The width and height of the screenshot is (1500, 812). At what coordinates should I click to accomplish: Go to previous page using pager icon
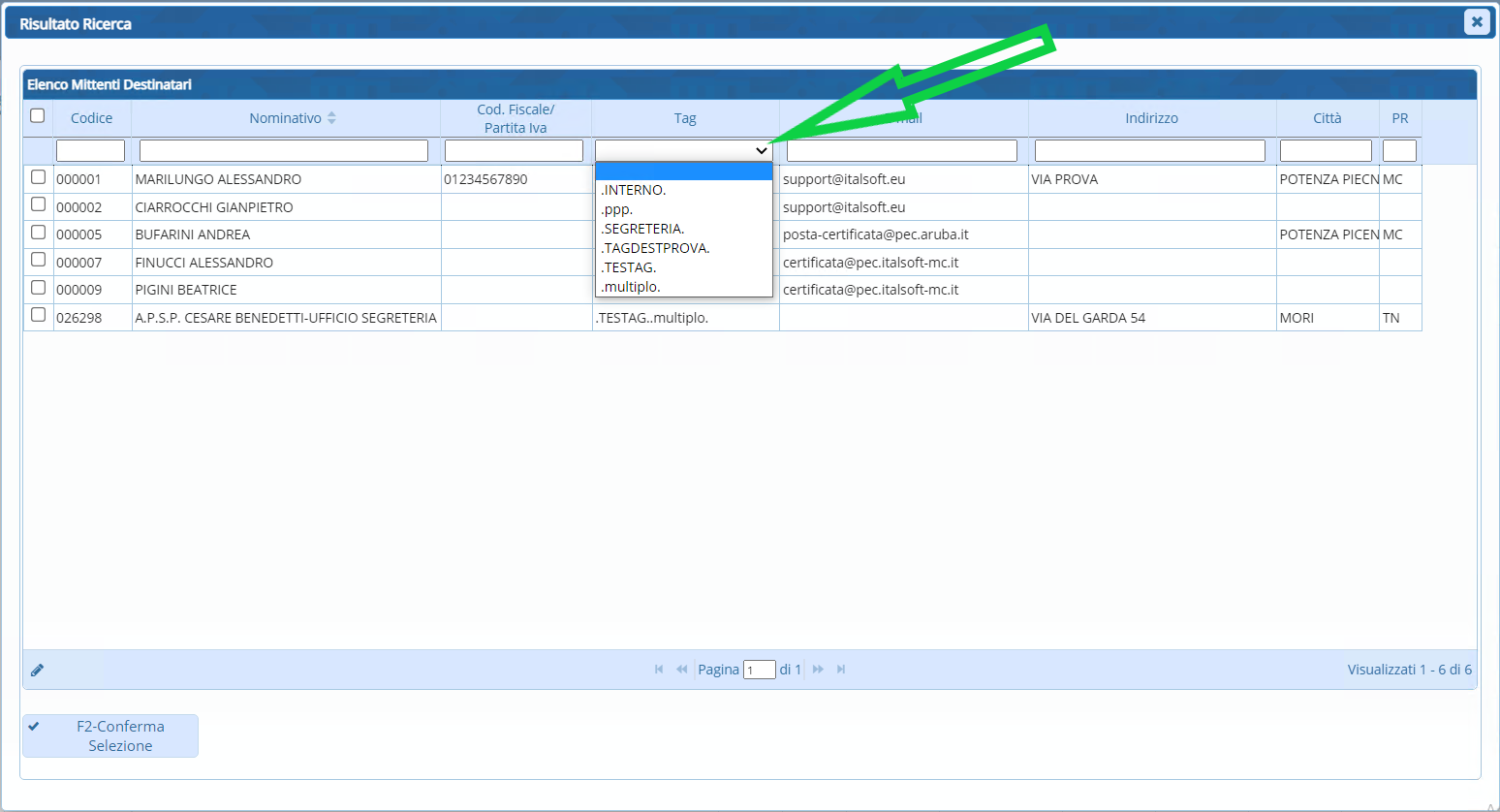point(681,670)
